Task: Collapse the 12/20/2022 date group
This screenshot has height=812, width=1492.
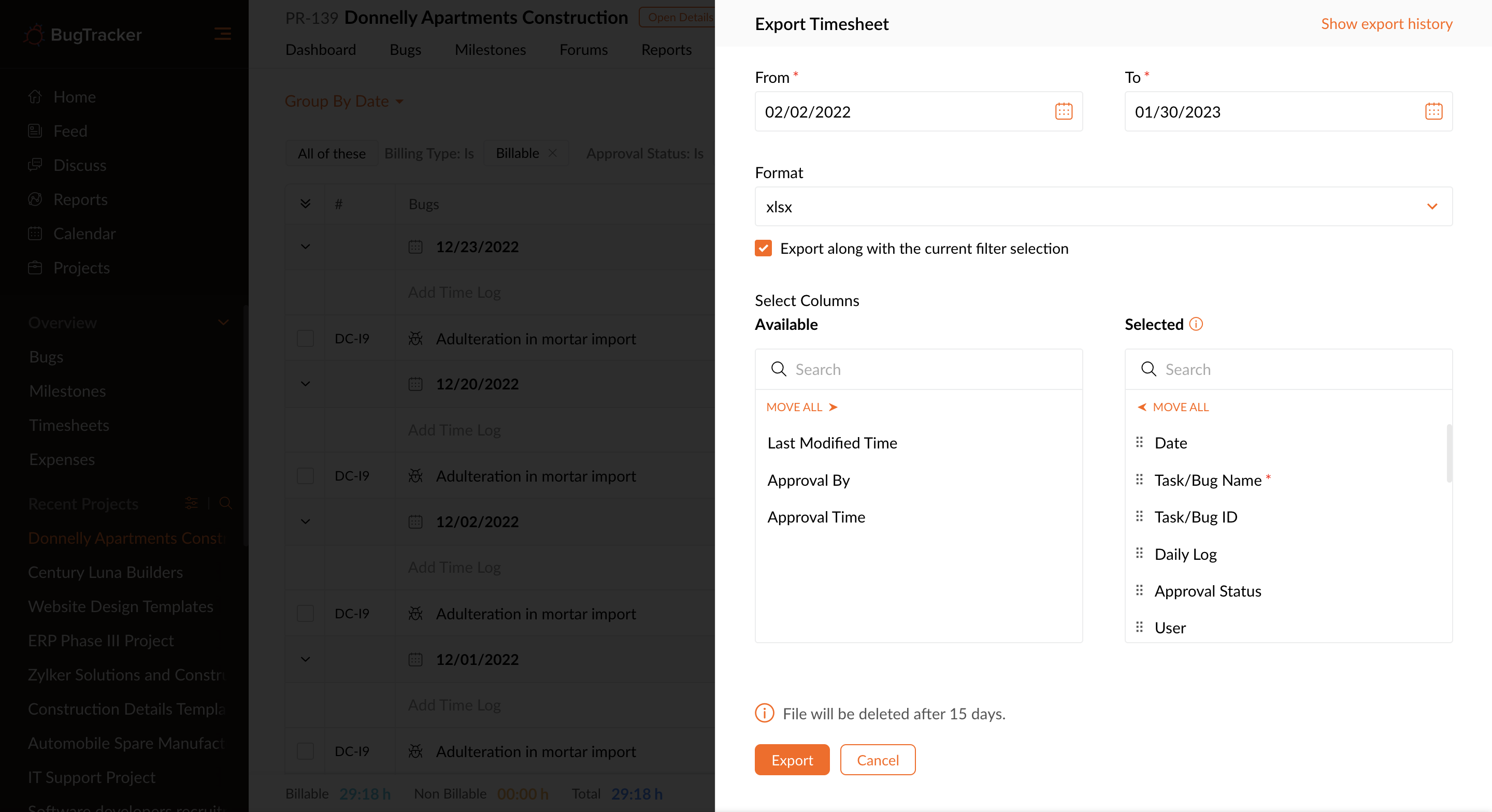Action: point(305,384)
